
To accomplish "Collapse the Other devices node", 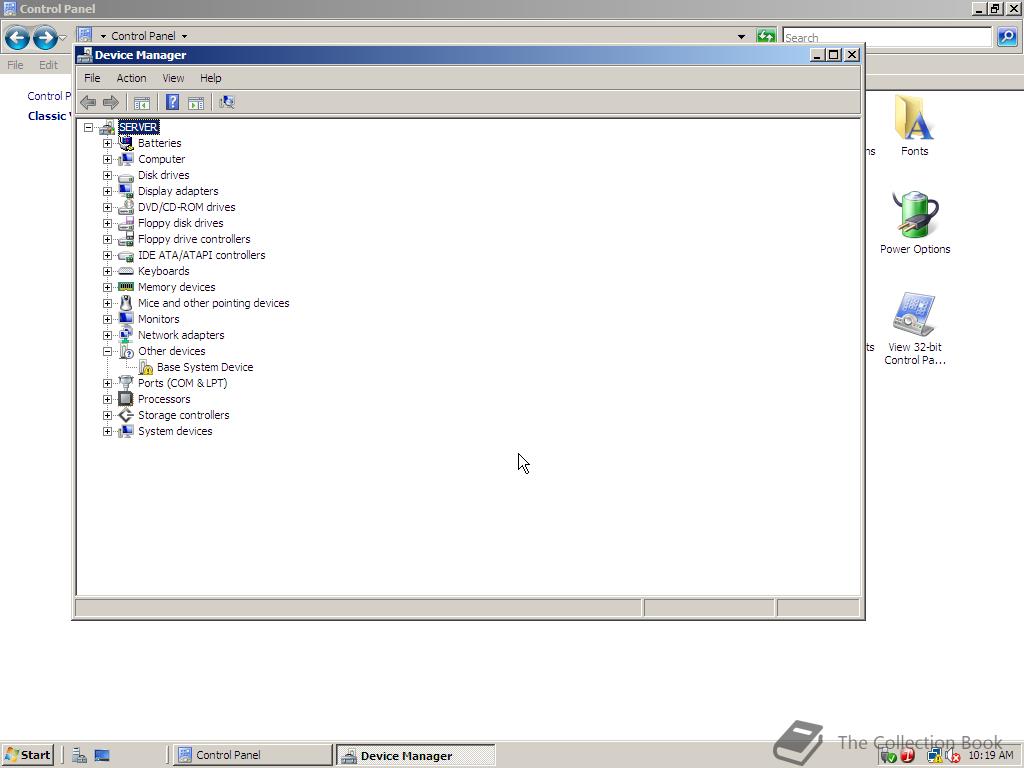I will tap(108, 351).
